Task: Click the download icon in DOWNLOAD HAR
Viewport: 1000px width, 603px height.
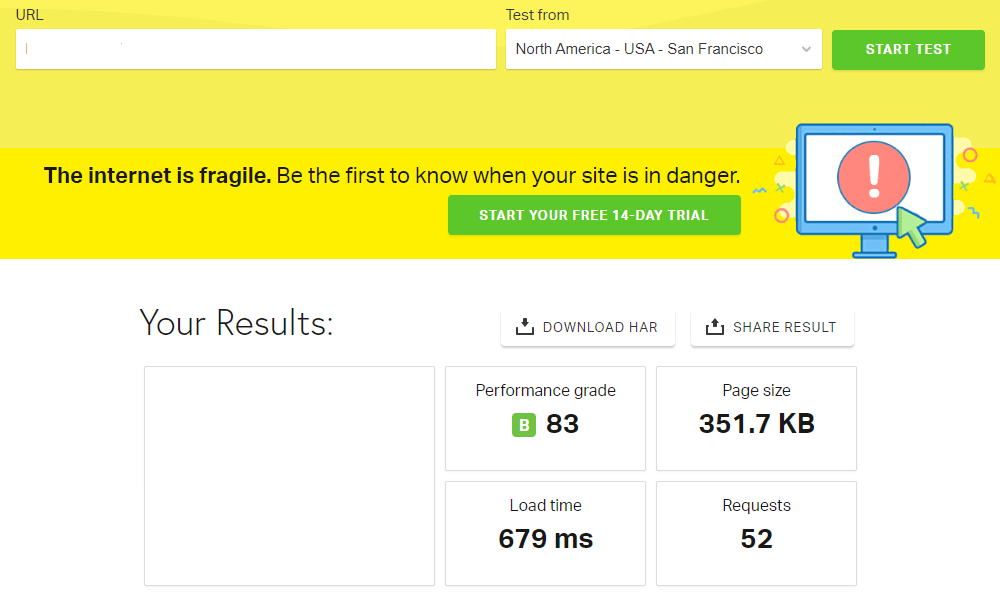Action: (x=524, y=327)
